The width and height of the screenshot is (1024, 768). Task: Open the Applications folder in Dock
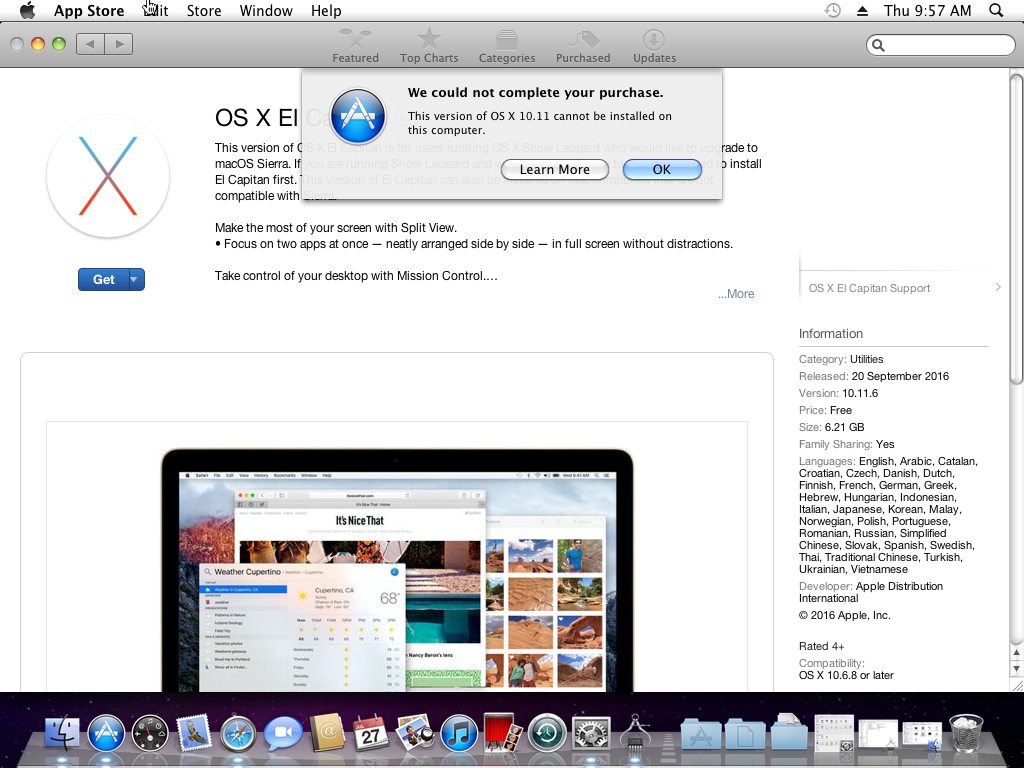(x=701, y=733)
